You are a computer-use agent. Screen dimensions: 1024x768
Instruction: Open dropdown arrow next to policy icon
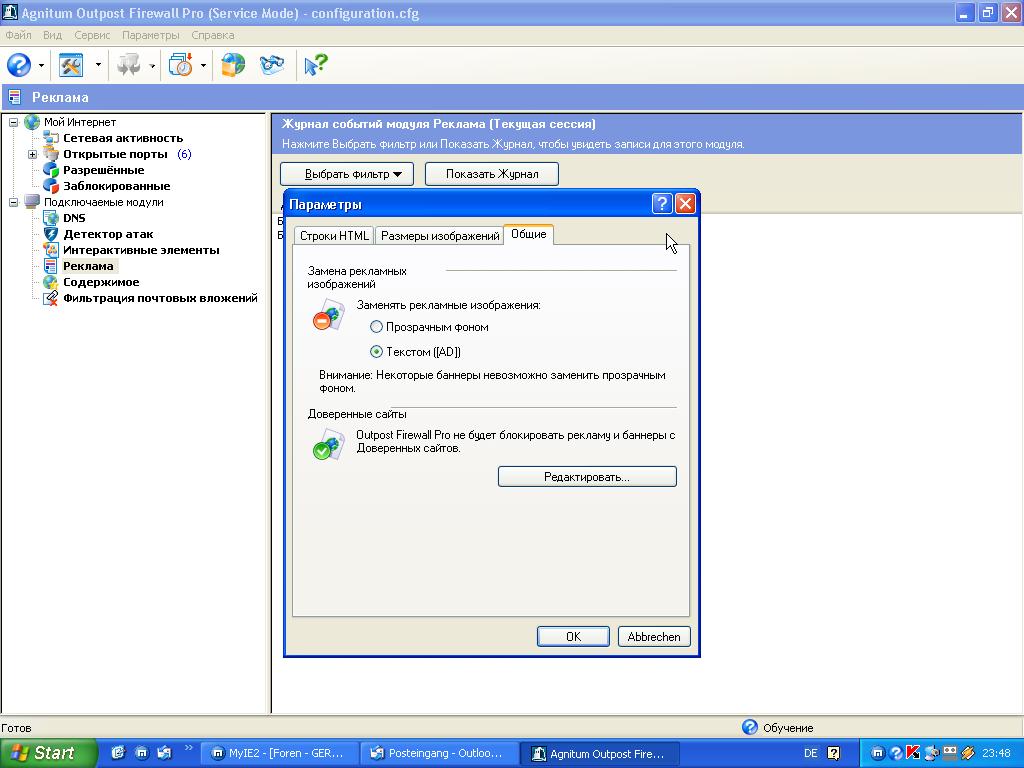click(x=152, y=65)
